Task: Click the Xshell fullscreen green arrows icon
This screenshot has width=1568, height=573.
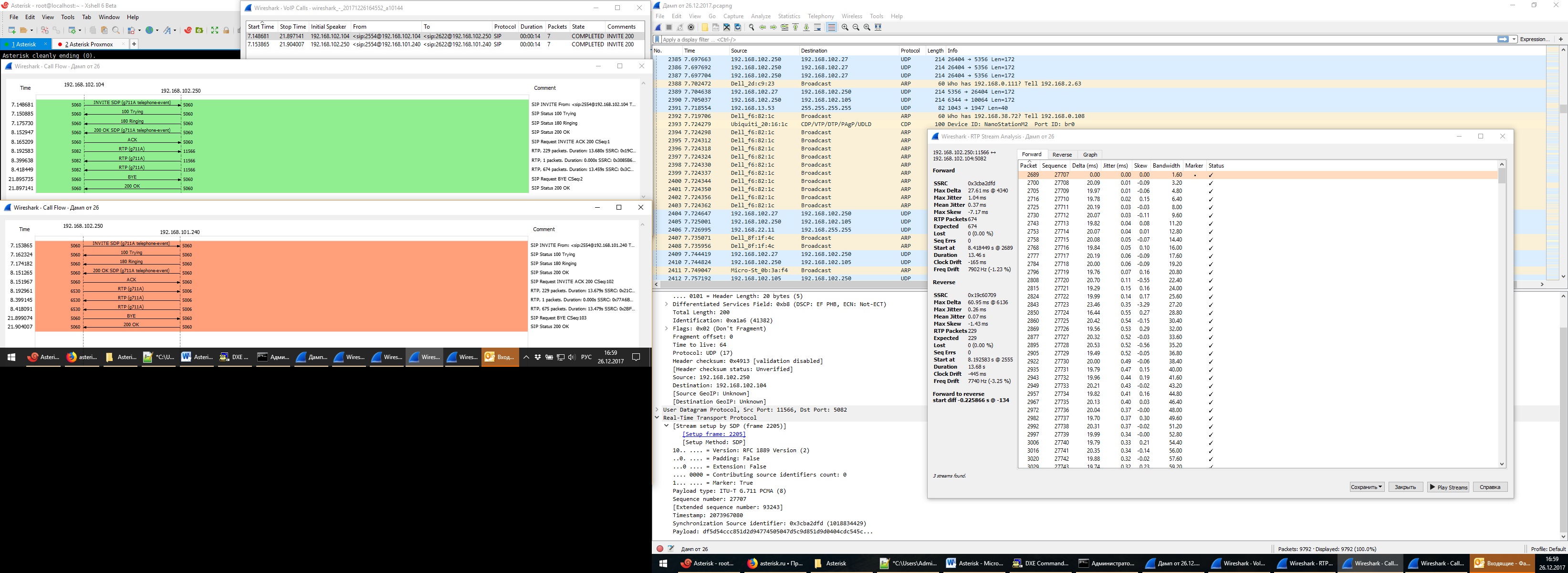Action: pyautogui.click(x=214, y=30)
